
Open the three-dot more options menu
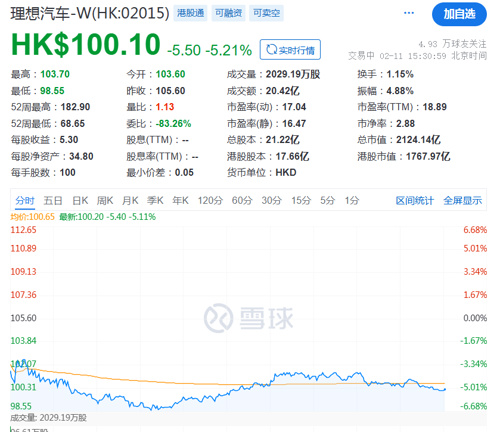click(409, 13)
